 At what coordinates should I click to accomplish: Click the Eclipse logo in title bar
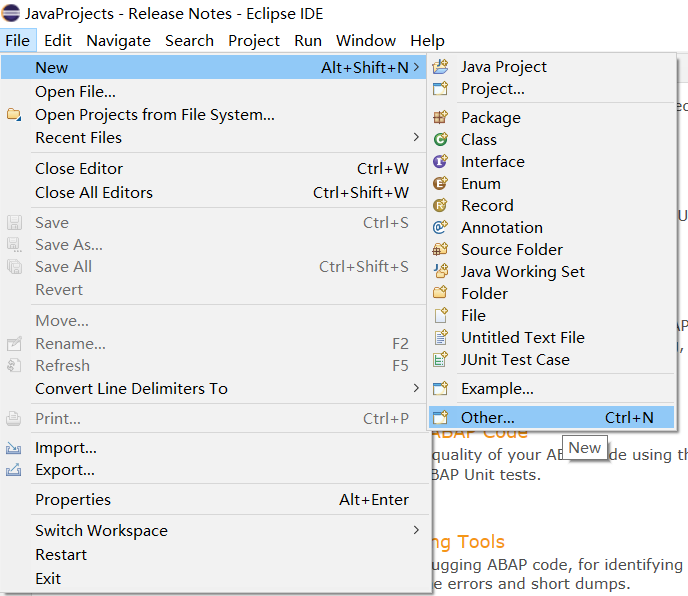pyautogui.click(x=11, y=13)
